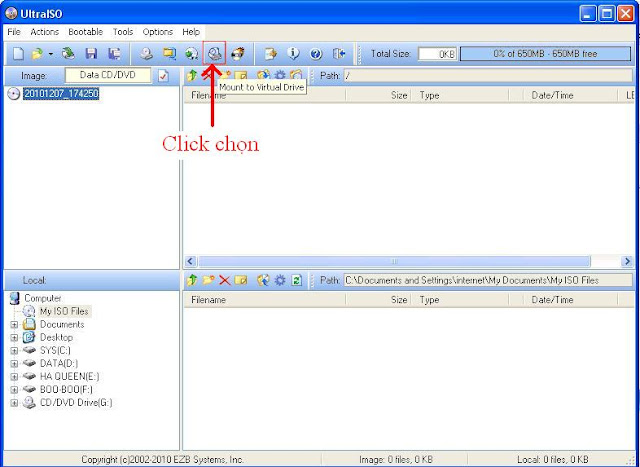The image size is (640, 467).
Task: Click the Up folder icon in image pane
Action: [192, 76]
